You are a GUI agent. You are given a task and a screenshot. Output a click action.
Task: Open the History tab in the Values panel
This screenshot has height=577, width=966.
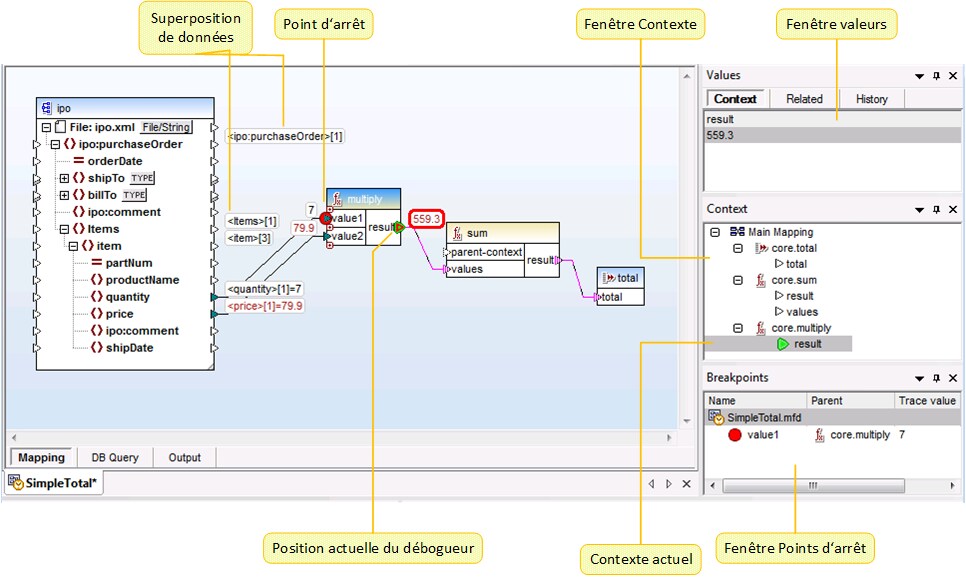871,98
